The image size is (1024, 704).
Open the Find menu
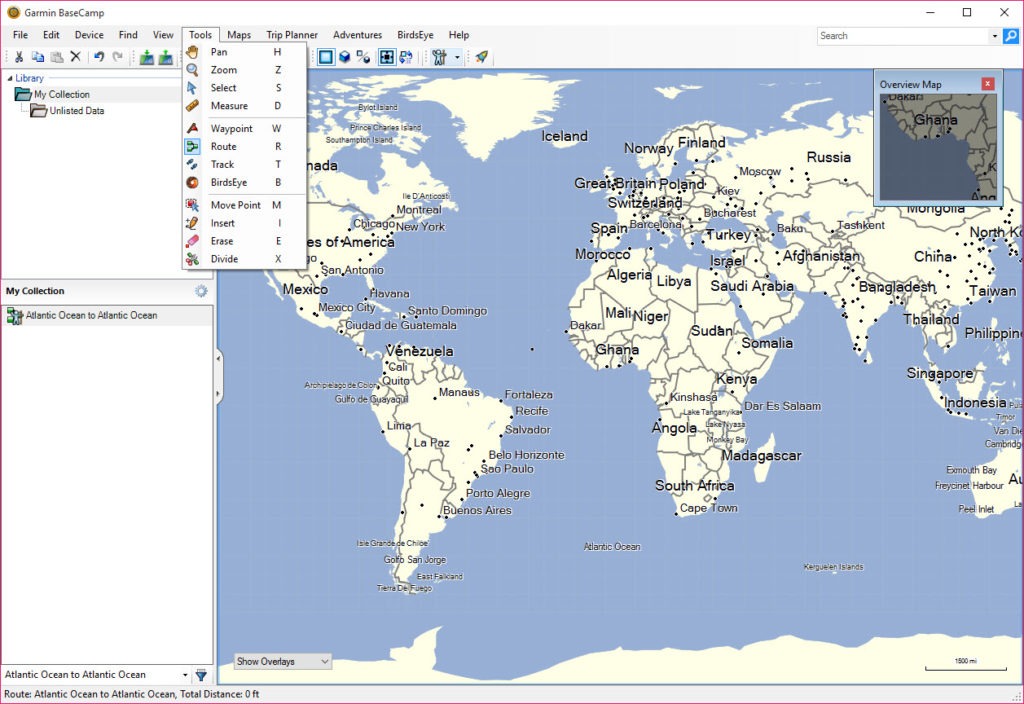[x=128, y=35]
